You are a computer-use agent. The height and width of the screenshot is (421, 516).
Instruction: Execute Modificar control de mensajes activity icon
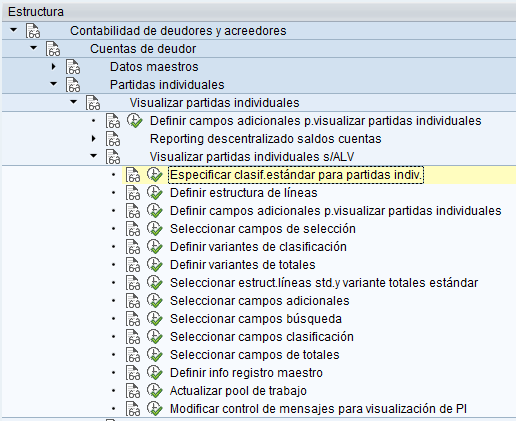click(x=155, y=409)
